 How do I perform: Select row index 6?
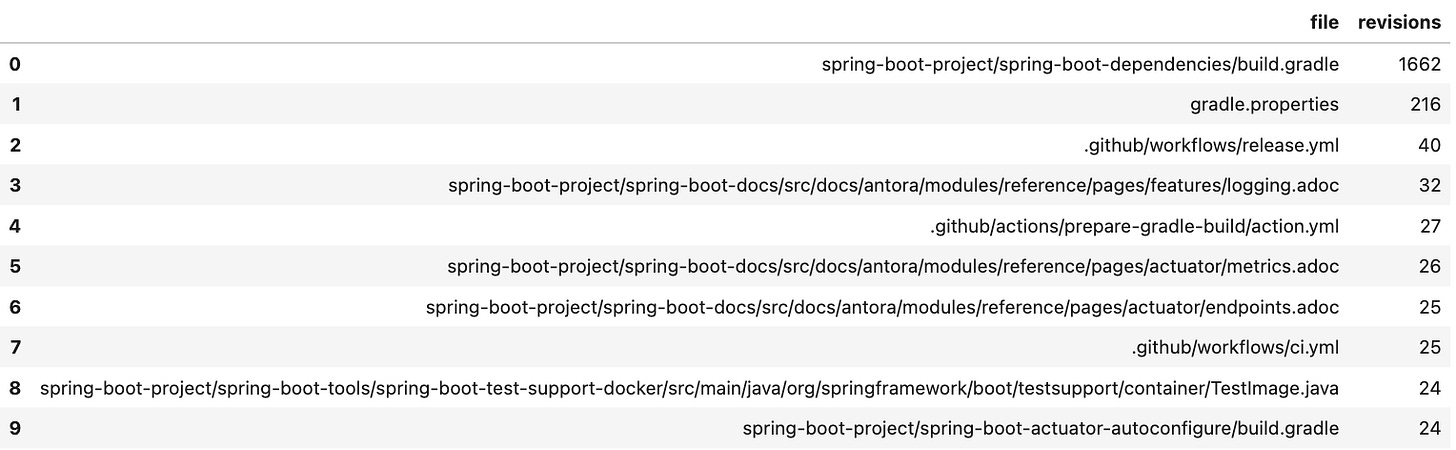pos(15,307)
